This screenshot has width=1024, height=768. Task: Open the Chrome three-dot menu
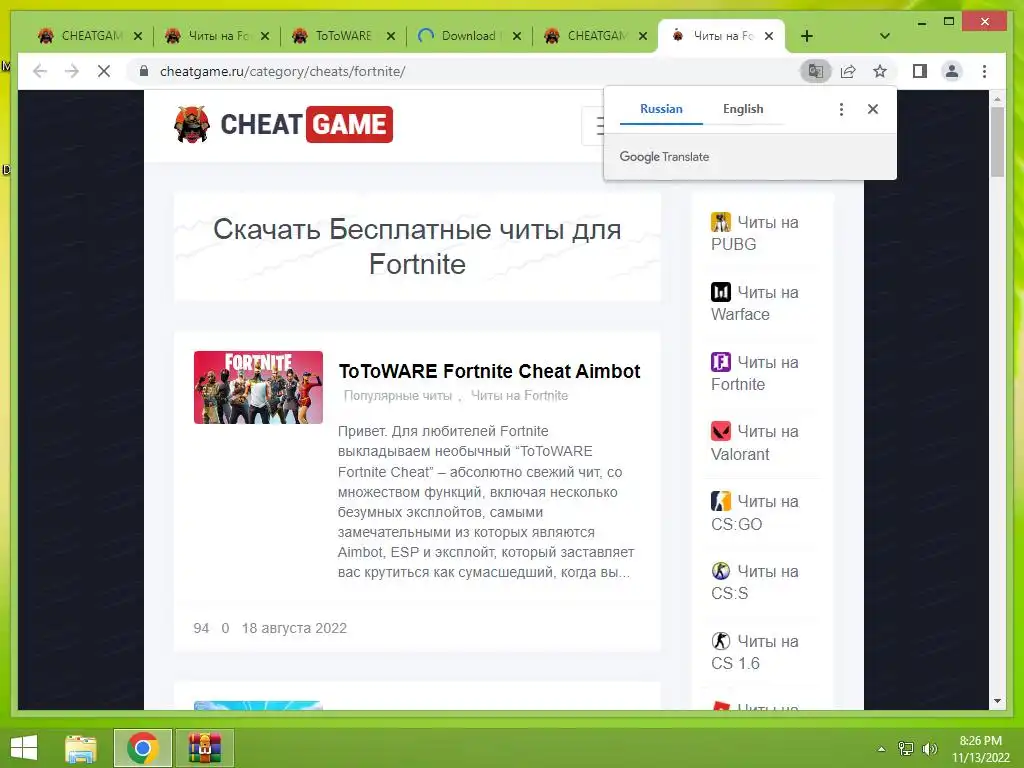click(984, 71)
